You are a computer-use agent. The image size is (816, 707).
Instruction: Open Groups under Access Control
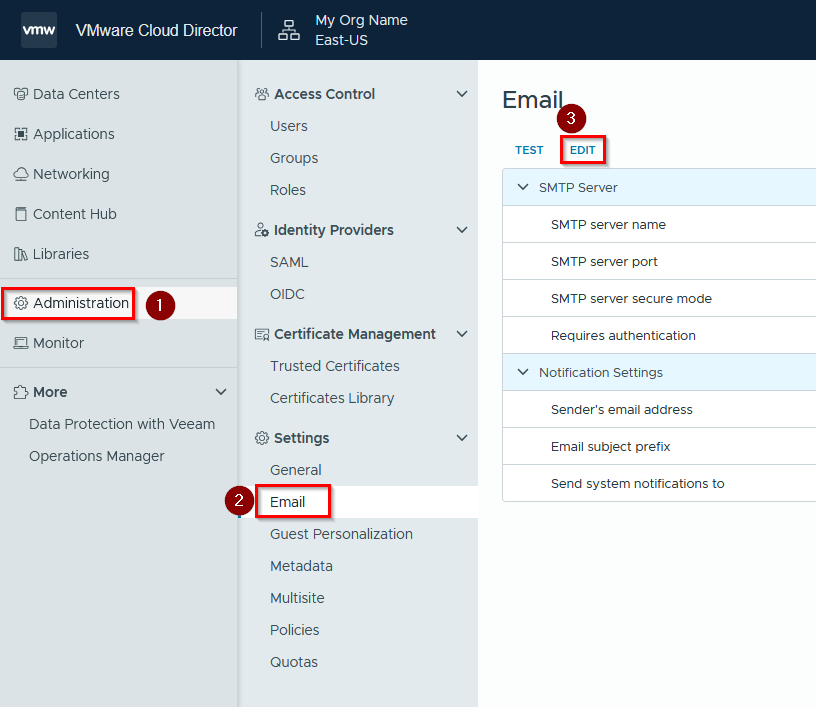tap(294, 158)
